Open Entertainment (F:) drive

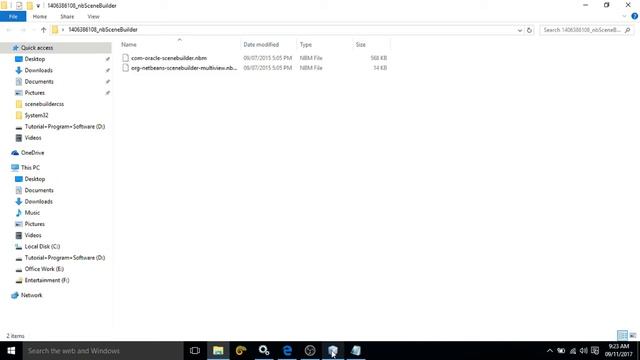pos(47,280)
